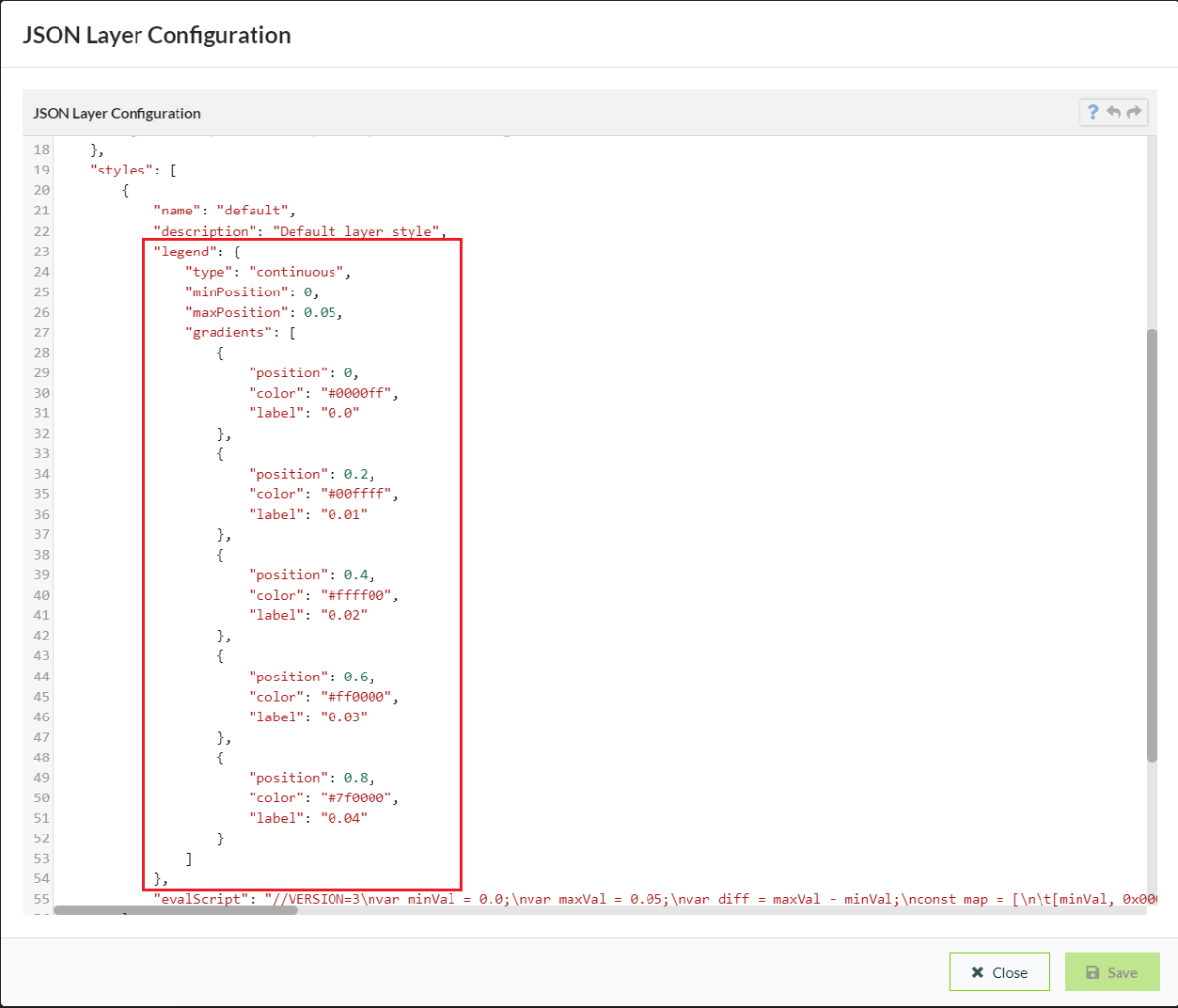Image resolution: width=1178 pixels, height=1008 pixels.
Task: Click the "default" name value
Action: [x=252, y=211]
